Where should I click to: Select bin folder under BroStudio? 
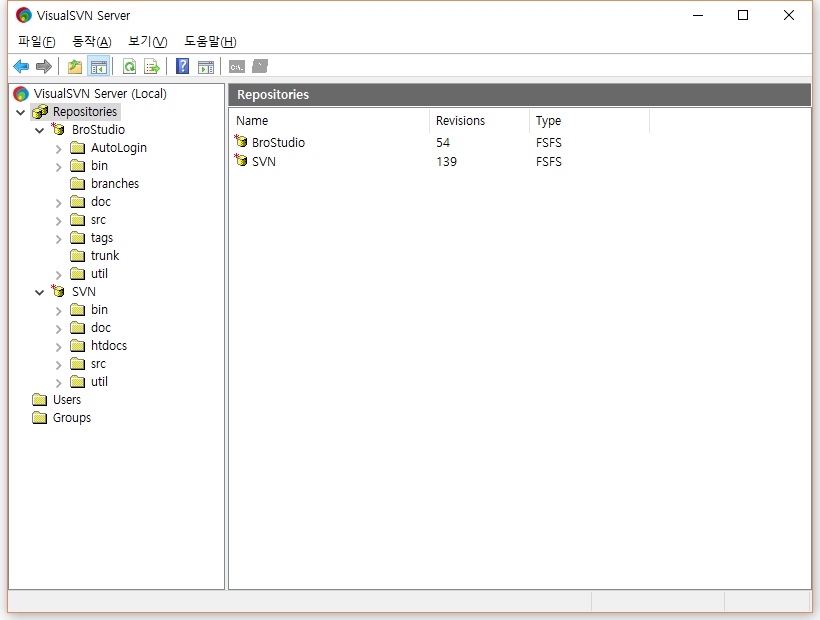pyautogui.click(x=99, y=166)
